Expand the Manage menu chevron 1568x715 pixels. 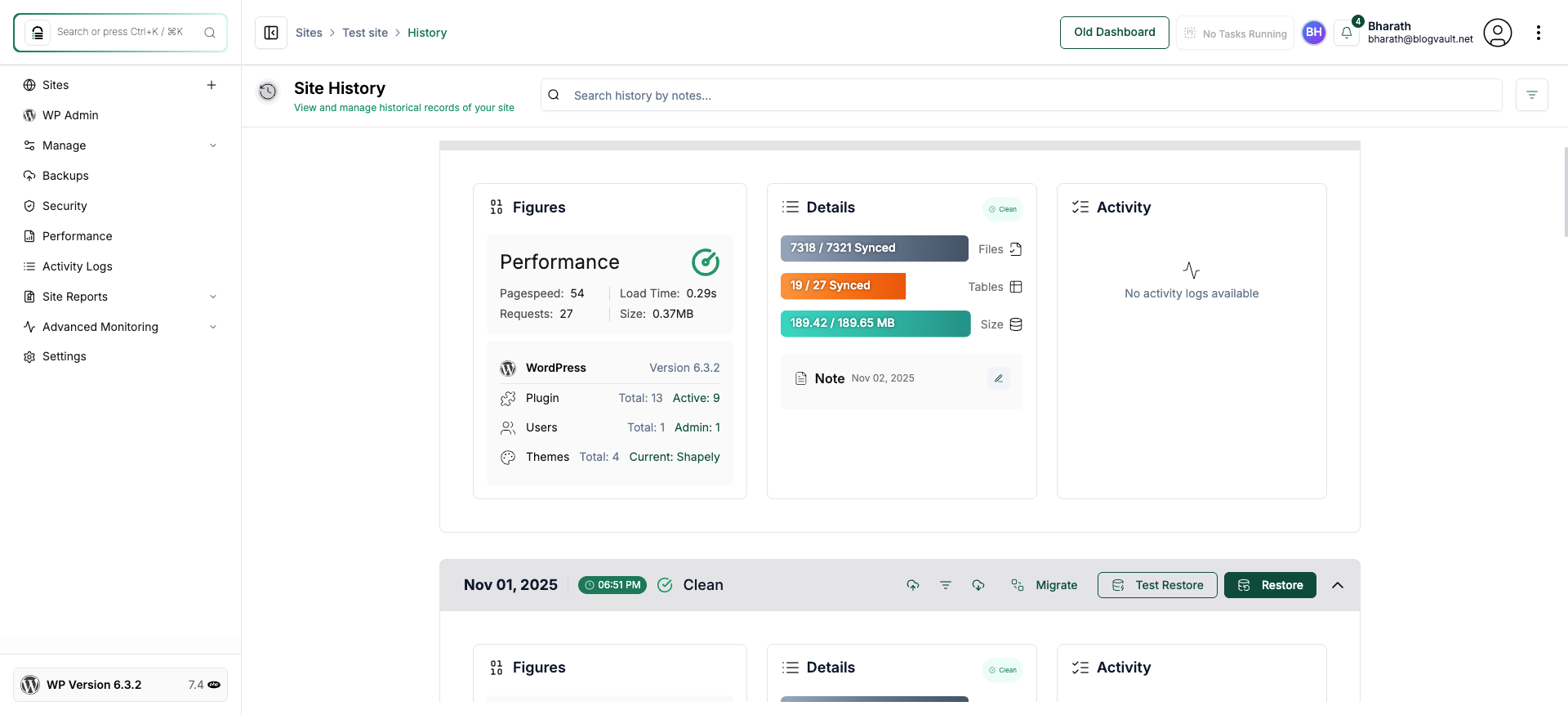213,145
